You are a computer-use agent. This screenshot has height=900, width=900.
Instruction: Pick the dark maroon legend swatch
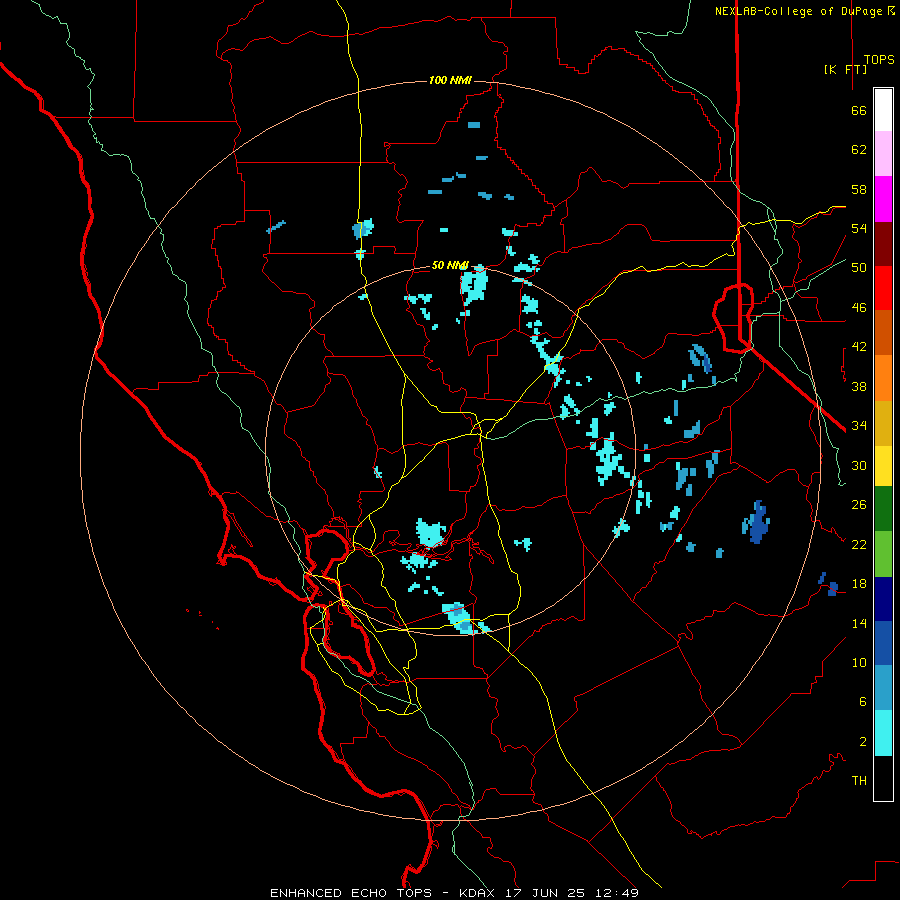[x=883, y=243]
